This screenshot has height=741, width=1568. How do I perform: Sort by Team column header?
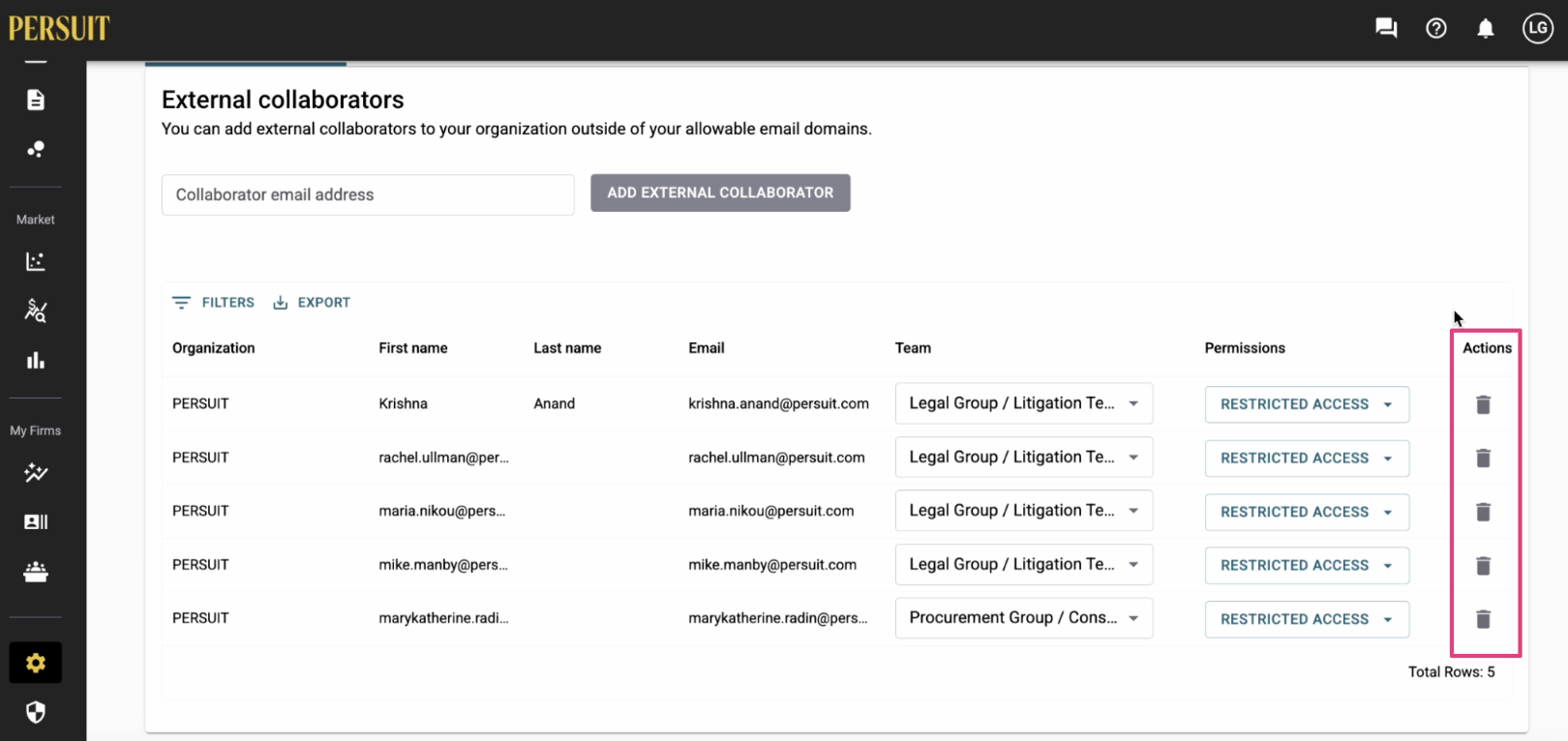(x=913, y=348)
